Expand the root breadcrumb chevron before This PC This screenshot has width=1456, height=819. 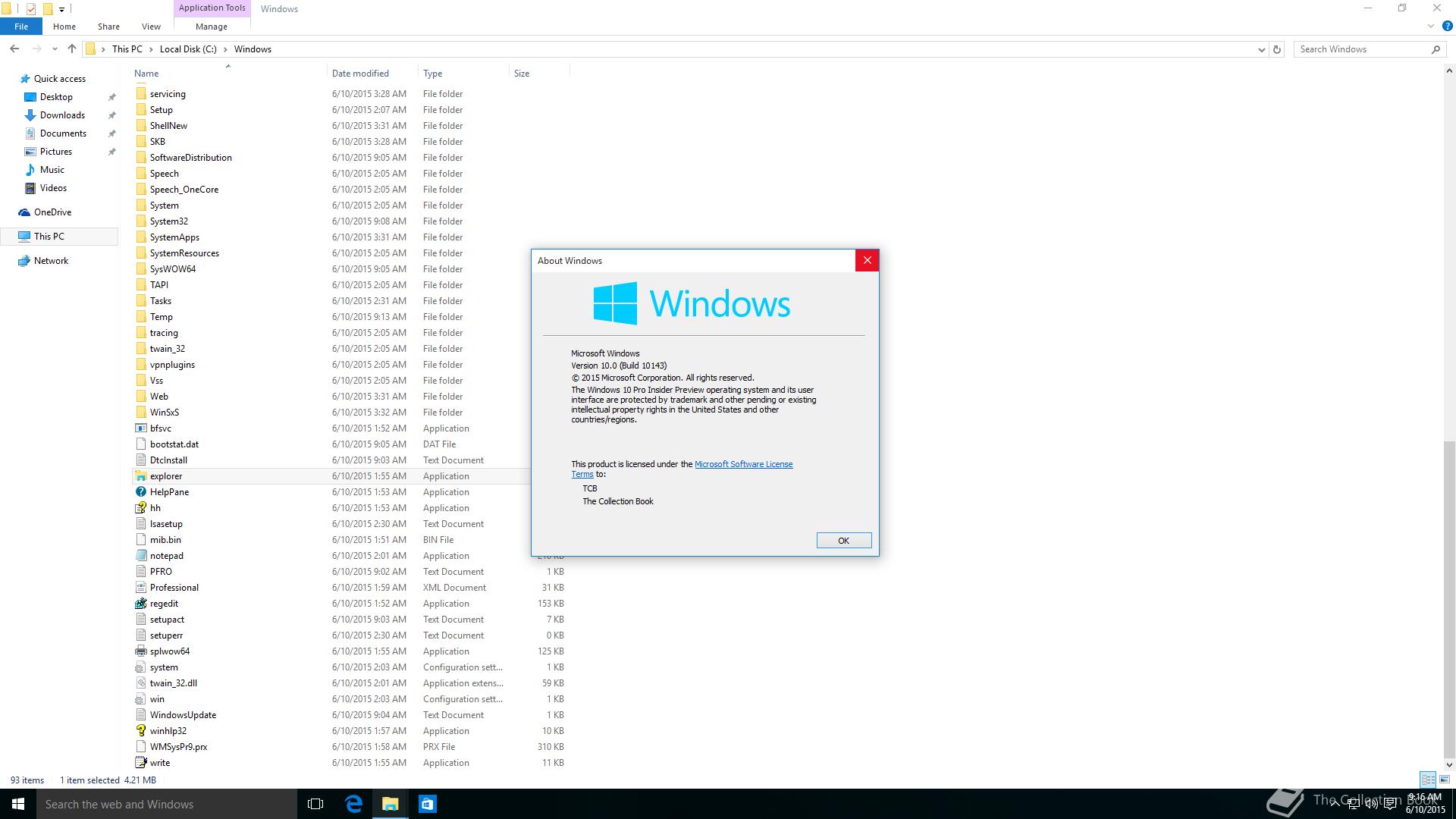104,49
